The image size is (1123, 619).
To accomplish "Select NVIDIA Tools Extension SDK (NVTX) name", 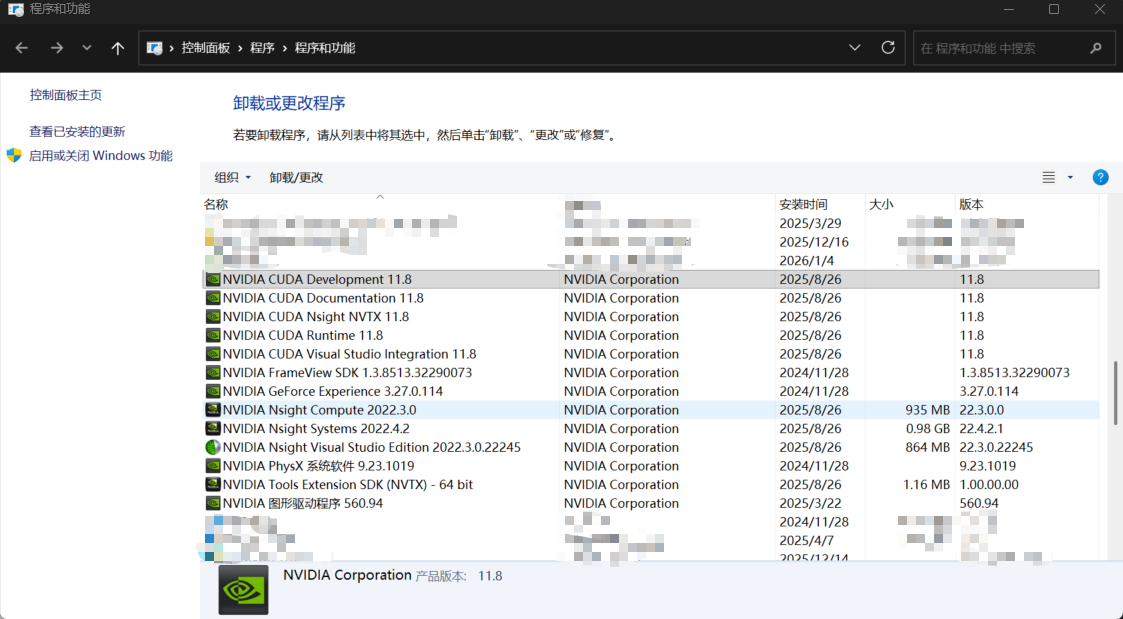I will click(348, 484).
